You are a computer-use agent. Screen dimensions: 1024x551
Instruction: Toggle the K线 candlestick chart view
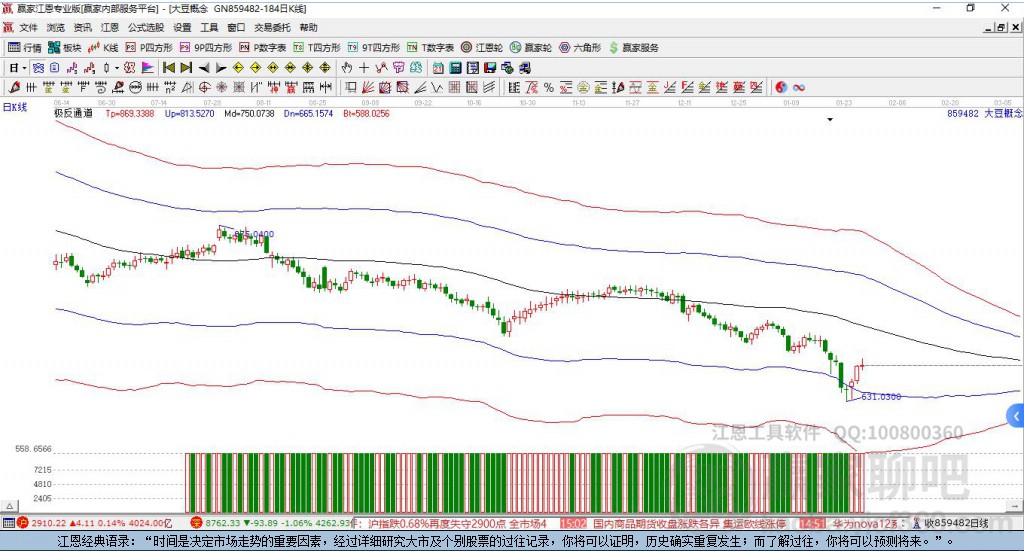pyautogui.click(x=103, y=47)
